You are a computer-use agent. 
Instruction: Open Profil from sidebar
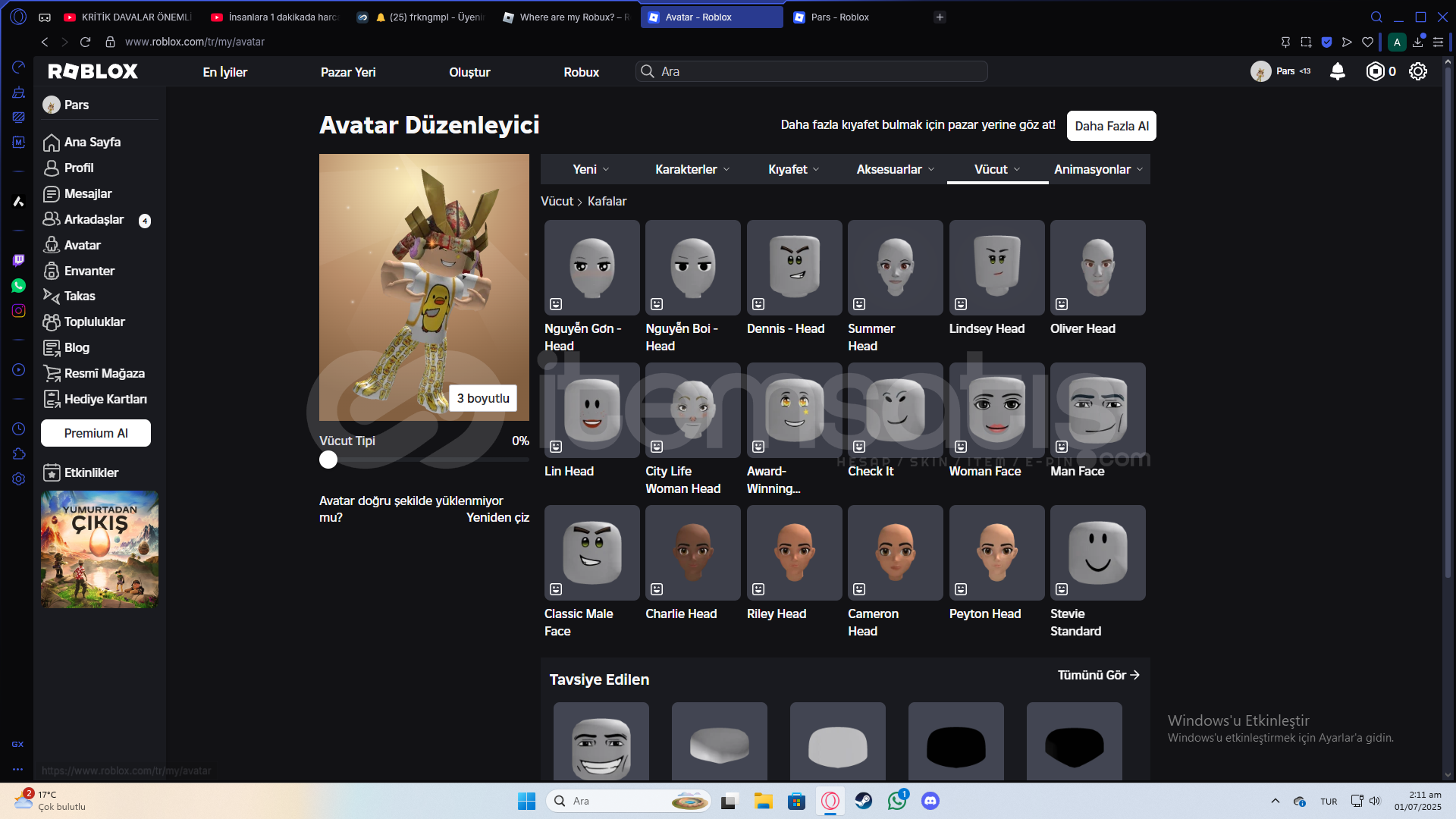click(79, 168)
